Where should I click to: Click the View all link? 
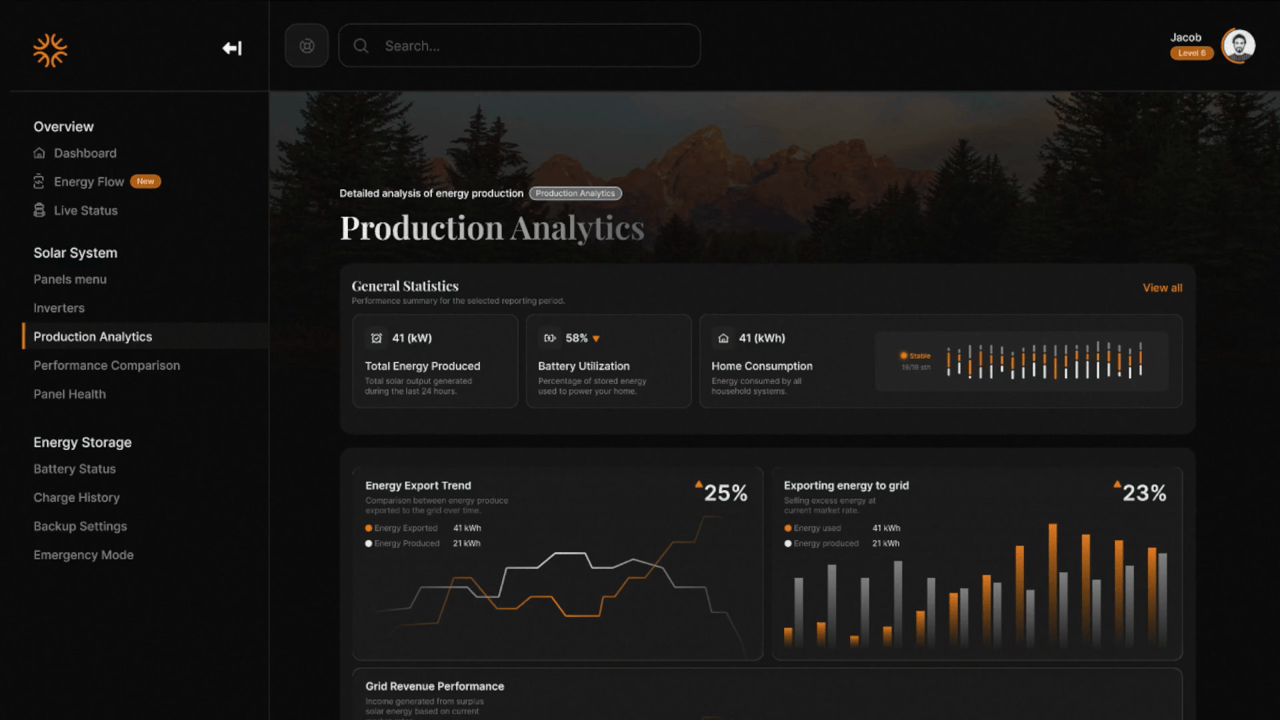pyautogui.click(x=1162, y=287)
